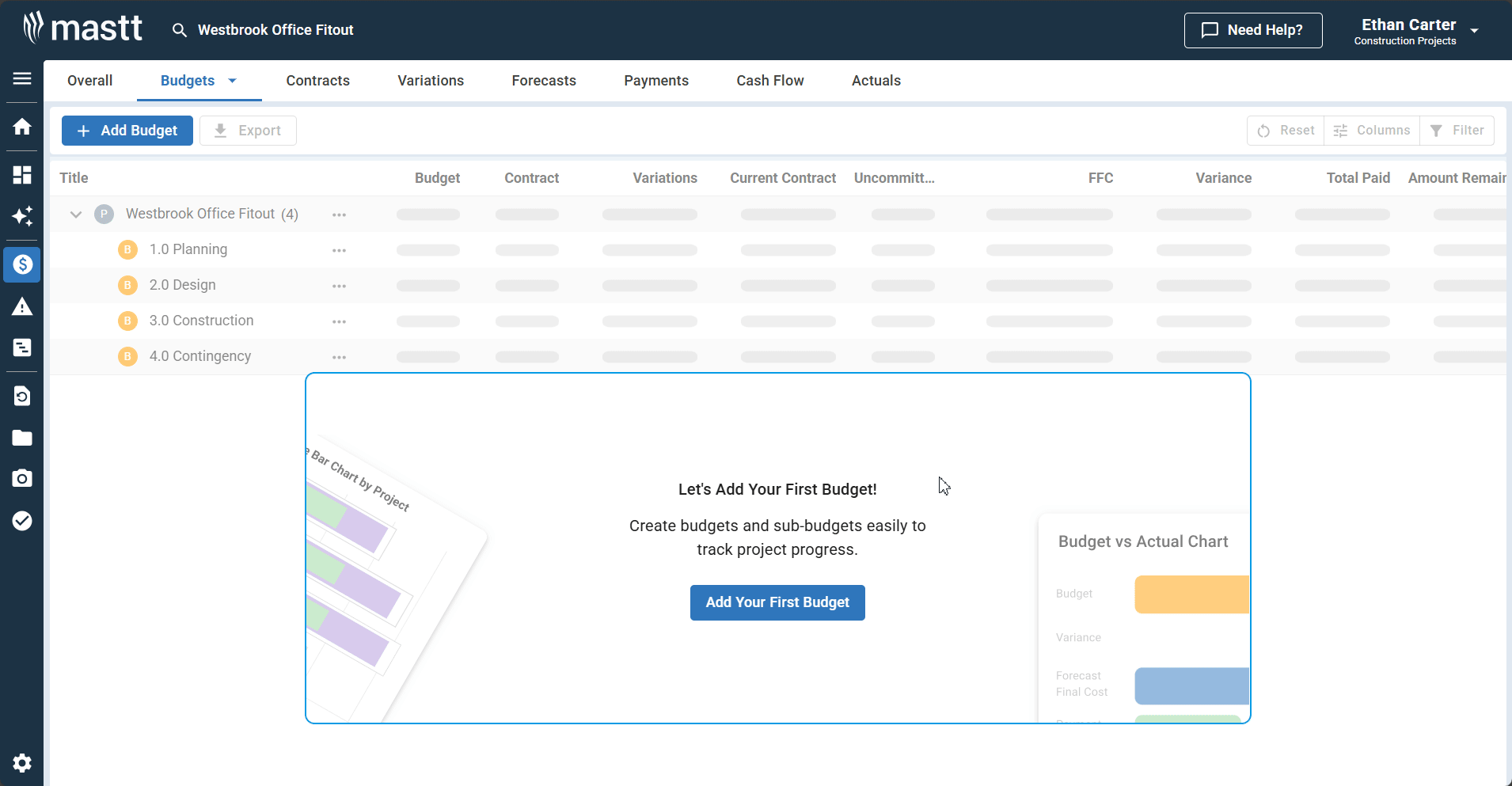Select the dollar cost module icon
1512x786 pixels.
pos(22,264)
